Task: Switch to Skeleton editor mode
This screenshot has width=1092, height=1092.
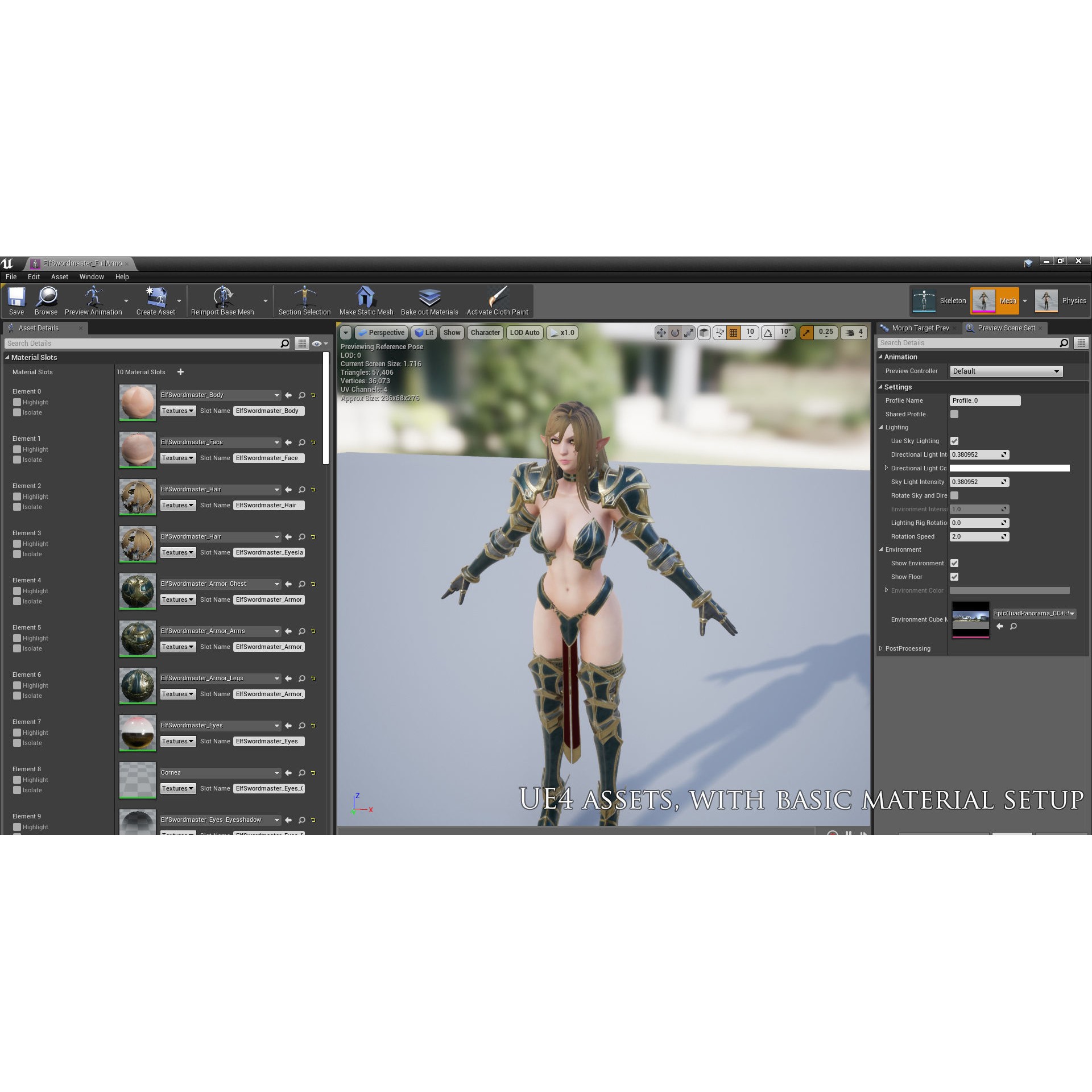Action: [940, 301]
